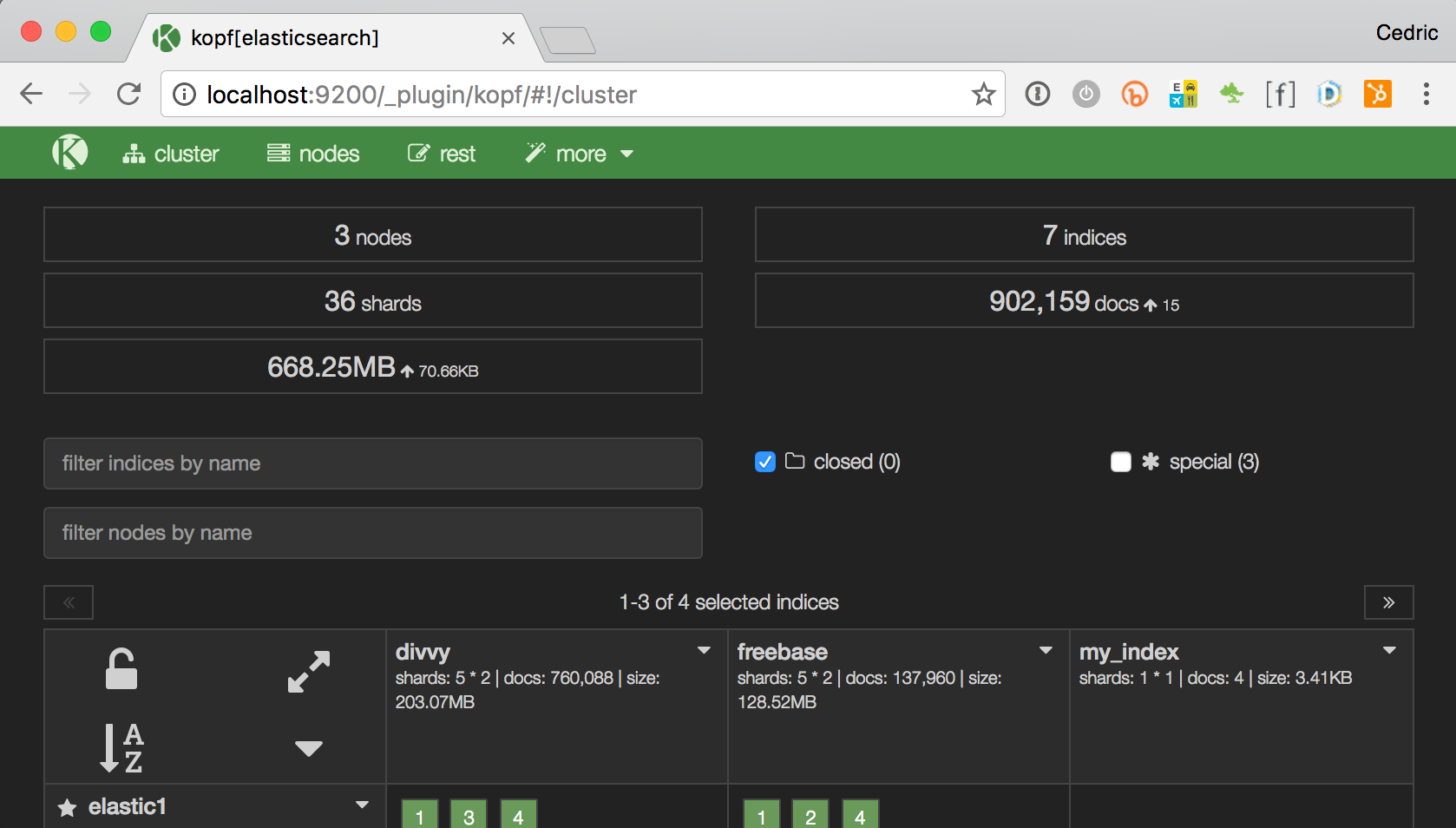Open the my_index dropdown
Image resolution: width=1456 pixels, height=828 pixels.
click(1390, 650)
